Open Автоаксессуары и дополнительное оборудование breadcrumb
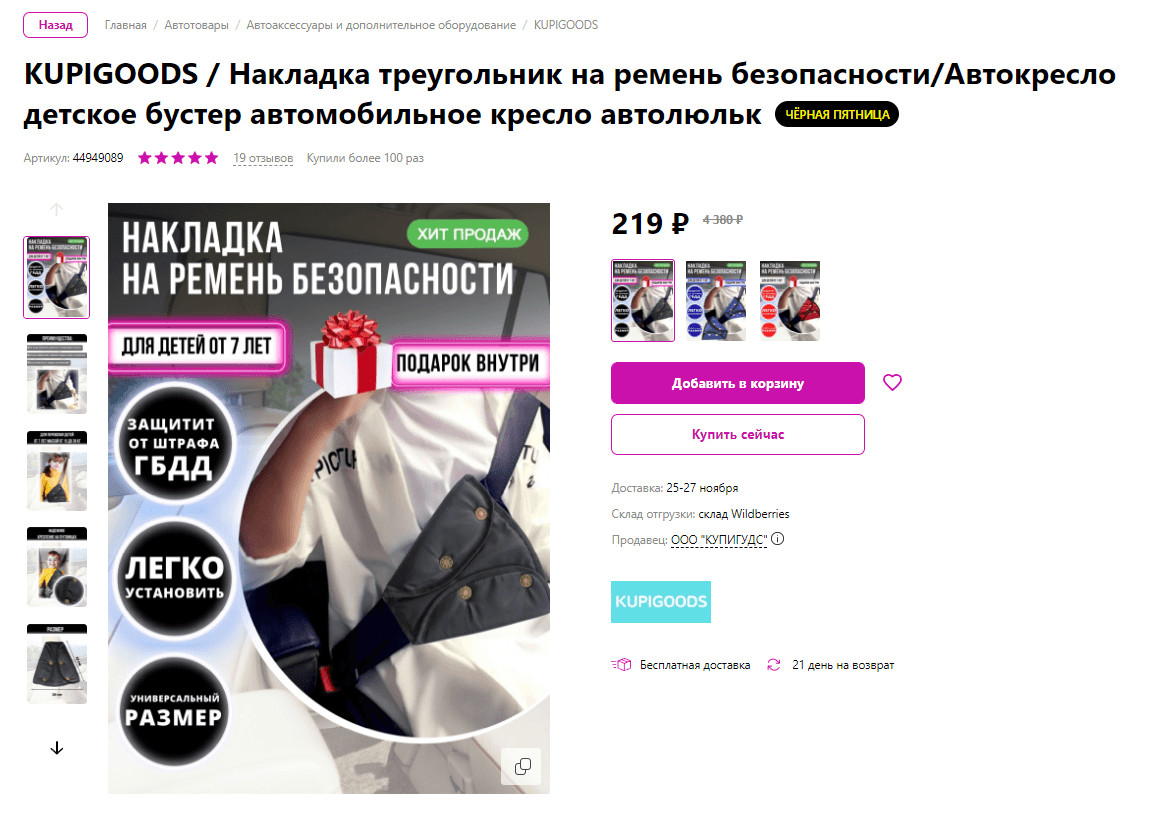This screenshot has height=829, width=1151. pyautogui.click(x=381, y=25)
